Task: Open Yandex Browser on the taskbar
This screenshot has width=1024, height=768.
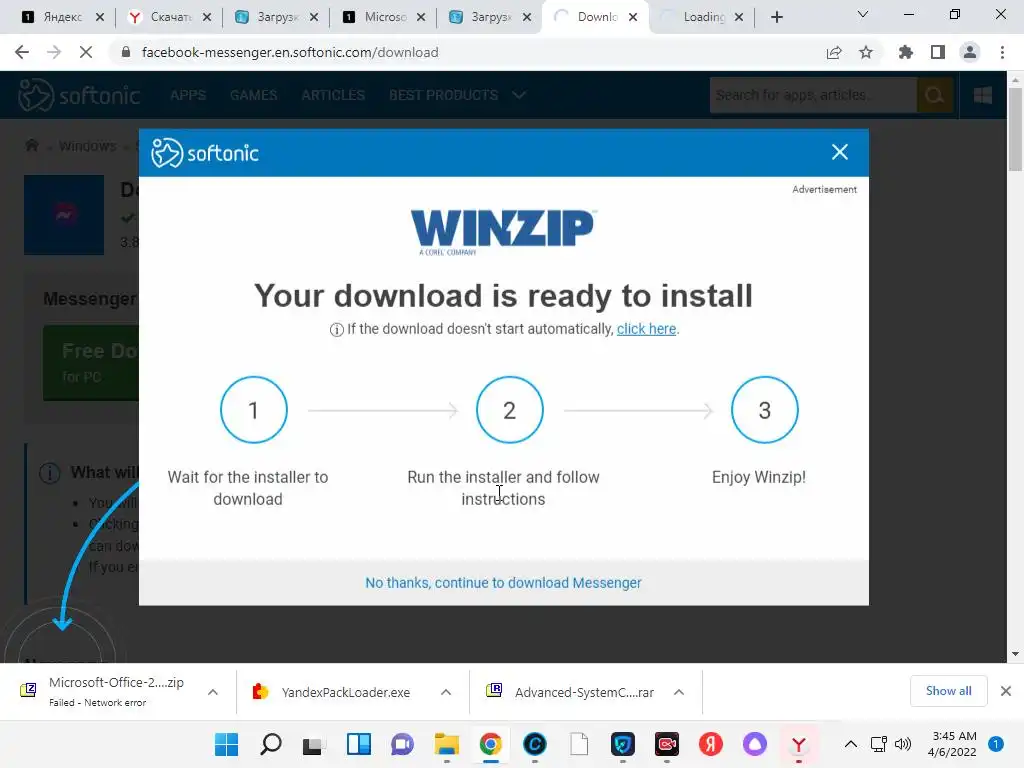Action: click(x=799, y=744)
